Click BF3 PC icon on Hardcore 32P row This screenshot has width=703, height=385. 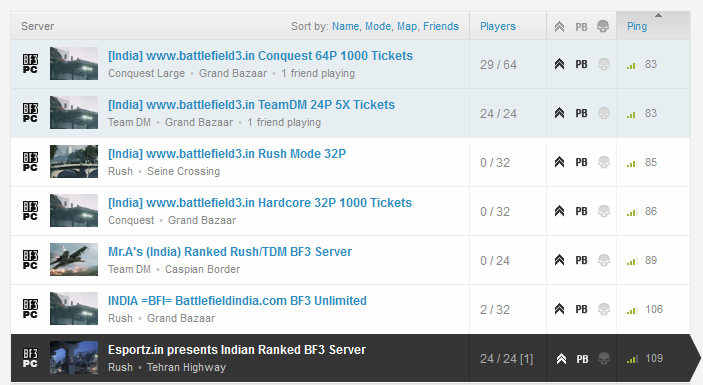(x=30, y=210)
